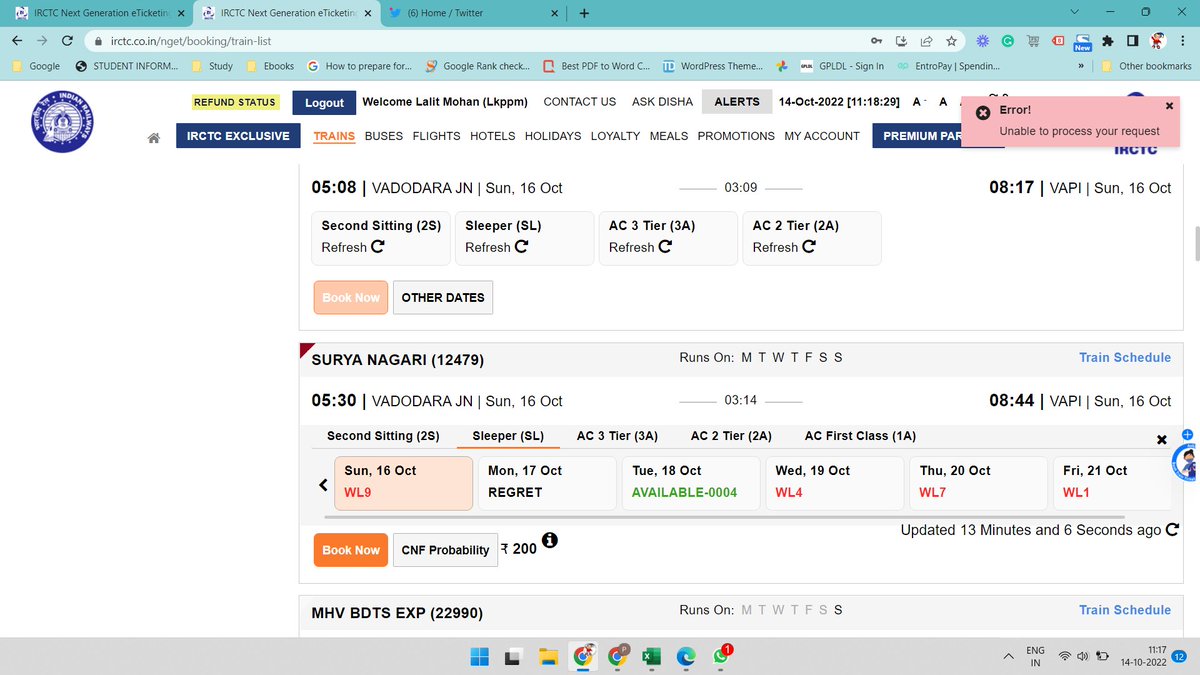Viewport: 1200px width, 675px height.
Task: Open MY ACCOUNT menu
Action: pos(822,136)
